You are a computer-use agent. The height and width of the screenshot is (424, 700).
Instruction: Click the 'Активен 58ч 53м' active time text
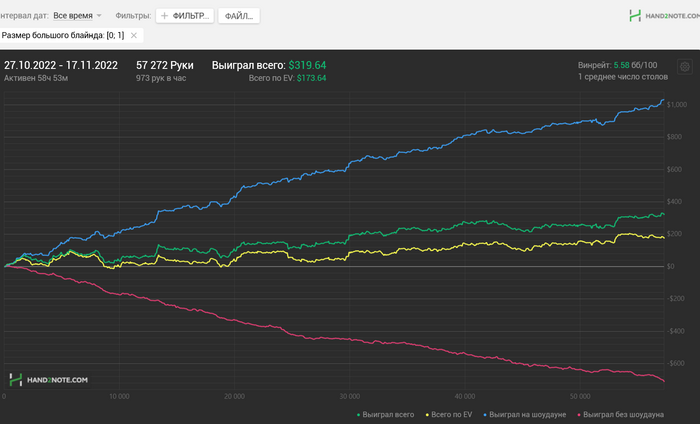36,78
